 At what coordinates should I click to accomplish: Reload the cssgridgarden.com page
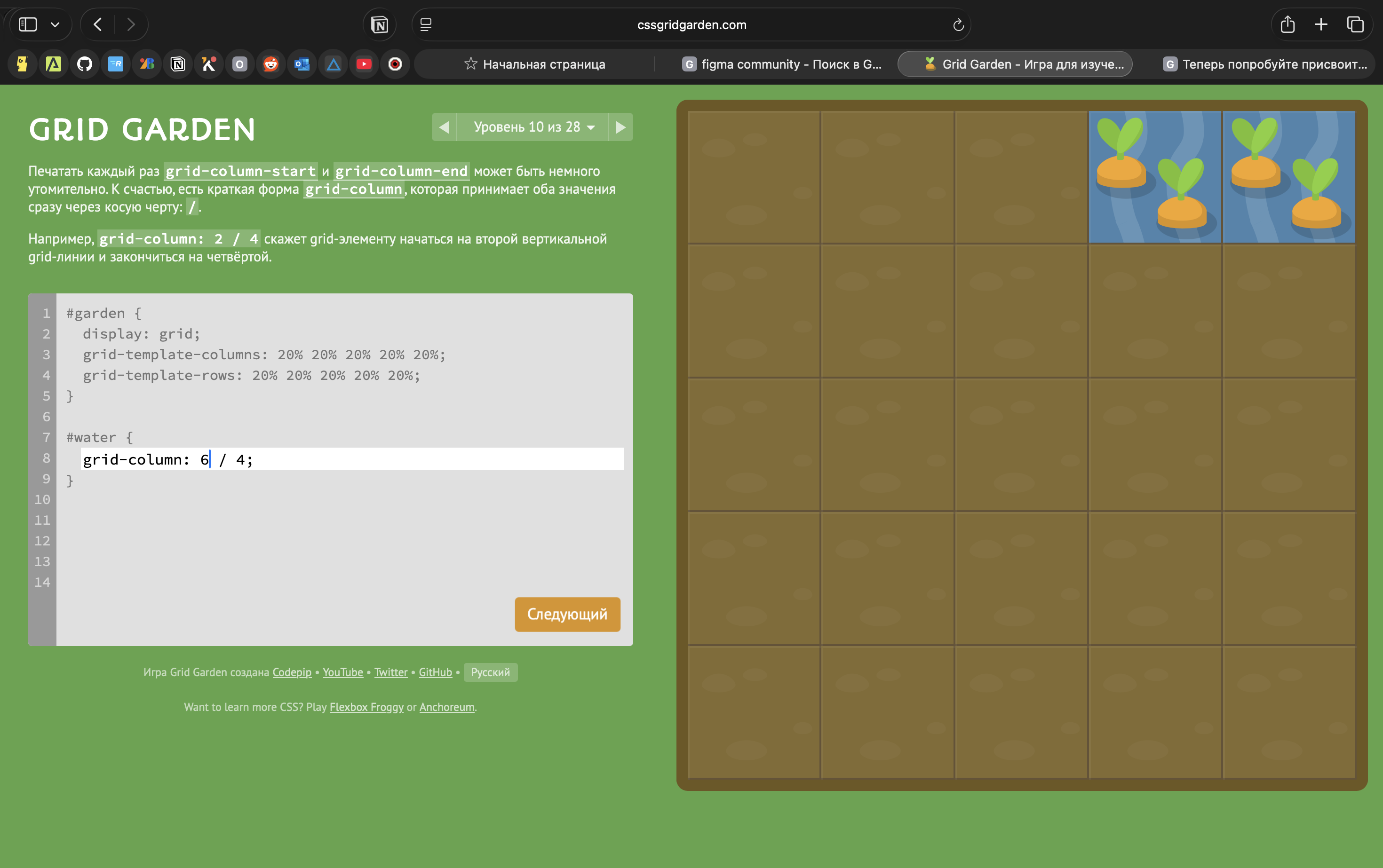(x=957, y=24)
